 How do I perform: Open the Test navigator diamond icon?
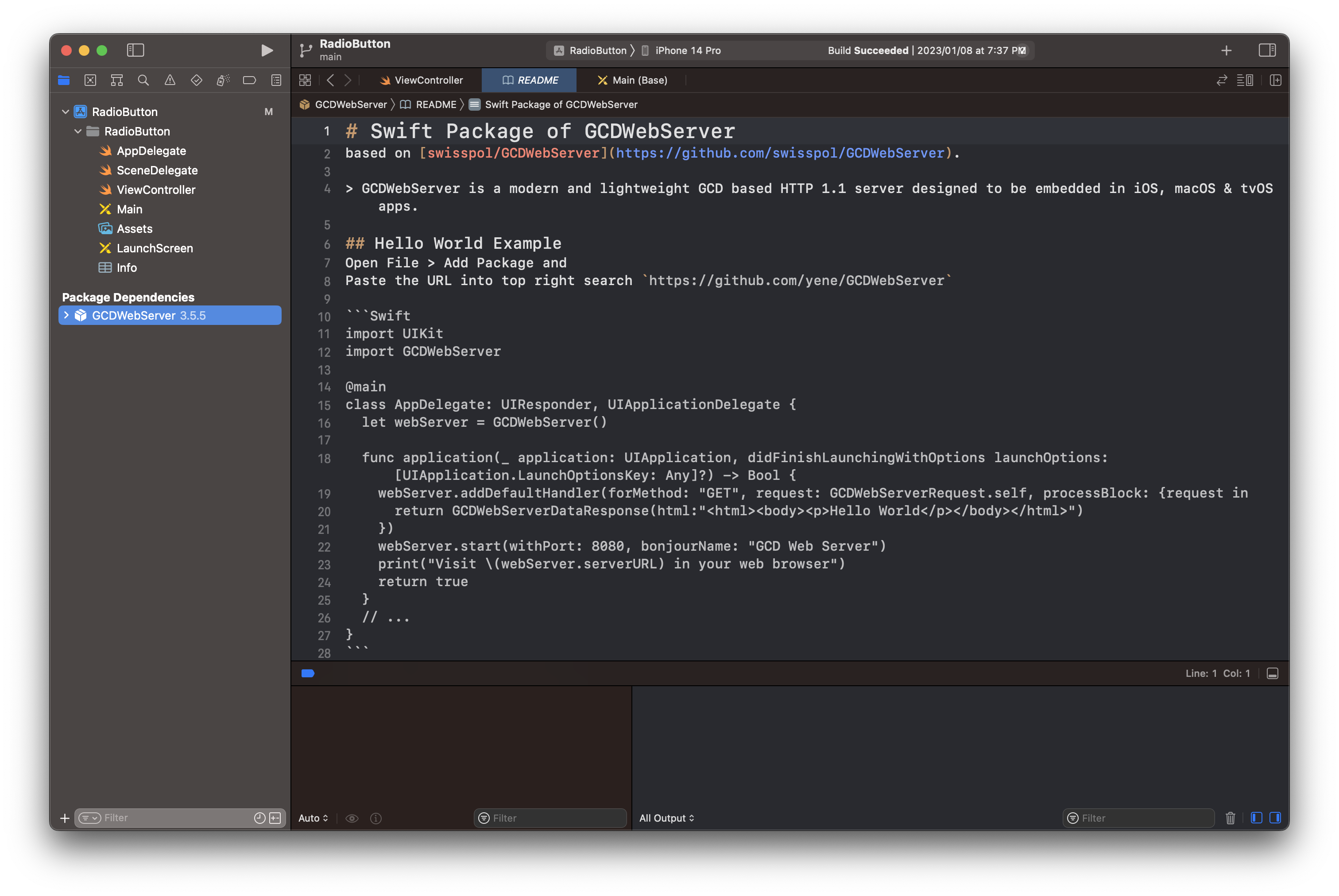[196, 80]
